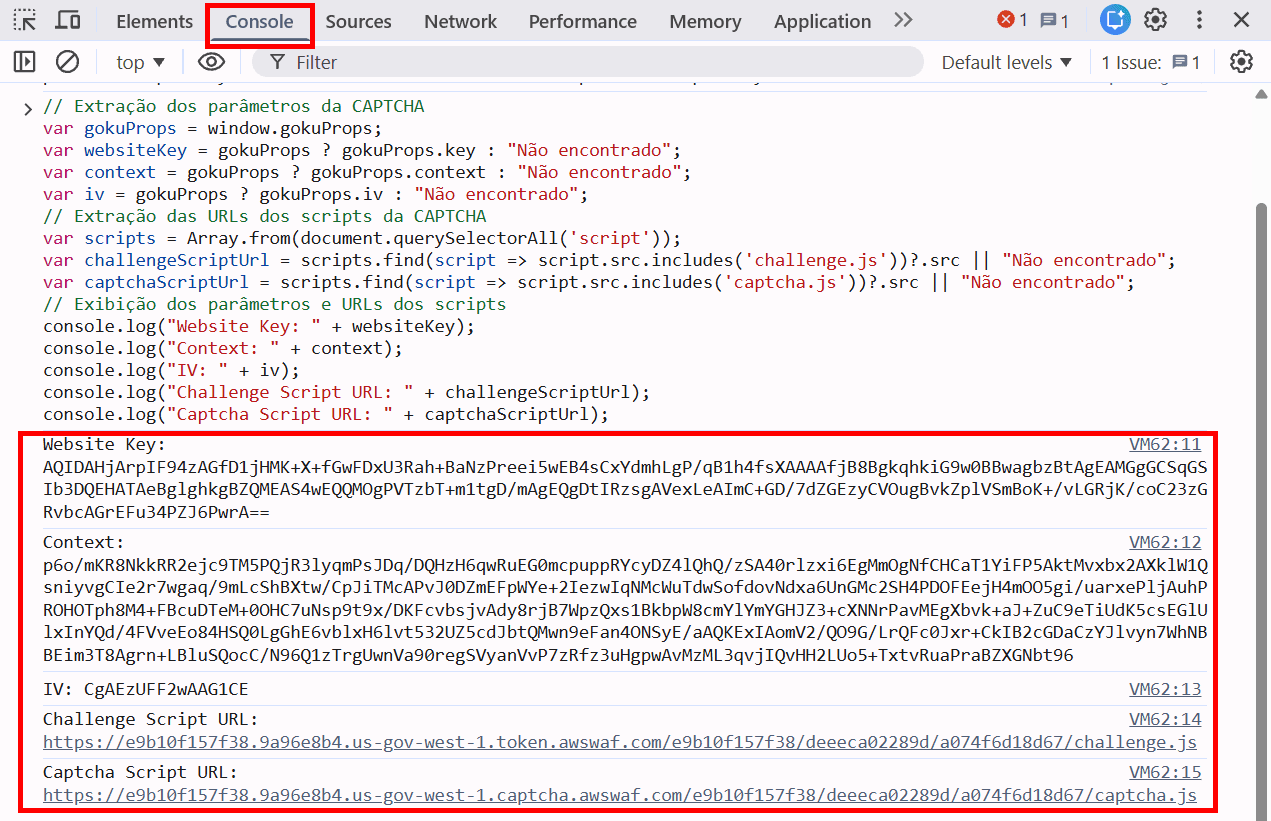The width and height of the screenshot is (1271, 821).
Task: Open the challenge.js script URL
Action: pyautogui.click(x=620, y=742)
